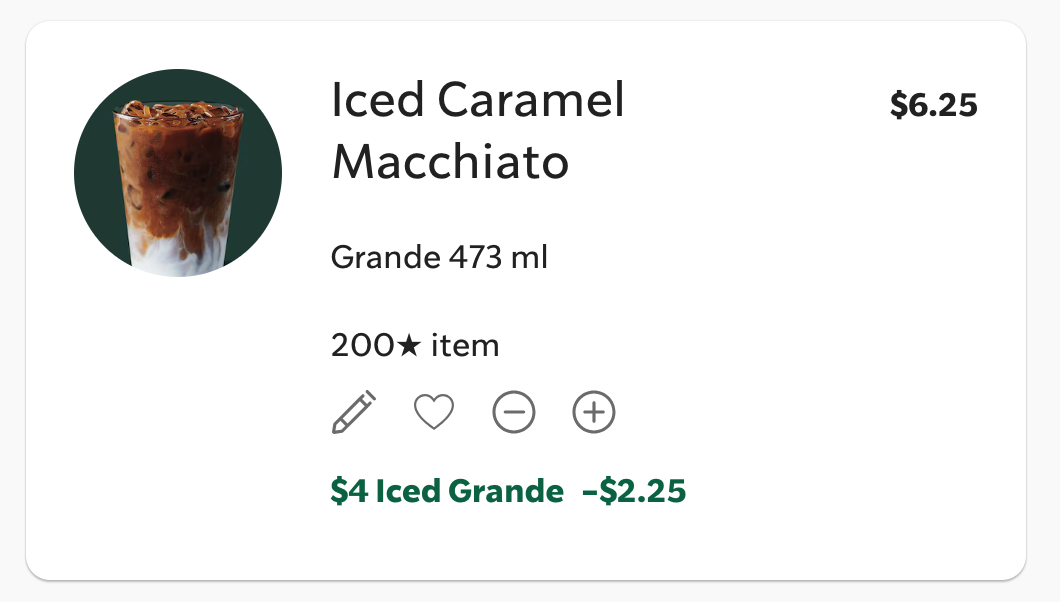
Task: Click the –$2.25 discount amount
Action: [x=634, y=491]
